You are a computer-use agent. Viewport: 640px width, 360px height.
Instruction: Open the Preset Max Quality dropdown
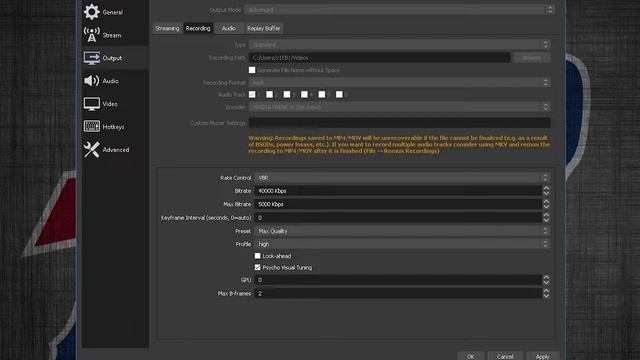[x=402, y=231]
